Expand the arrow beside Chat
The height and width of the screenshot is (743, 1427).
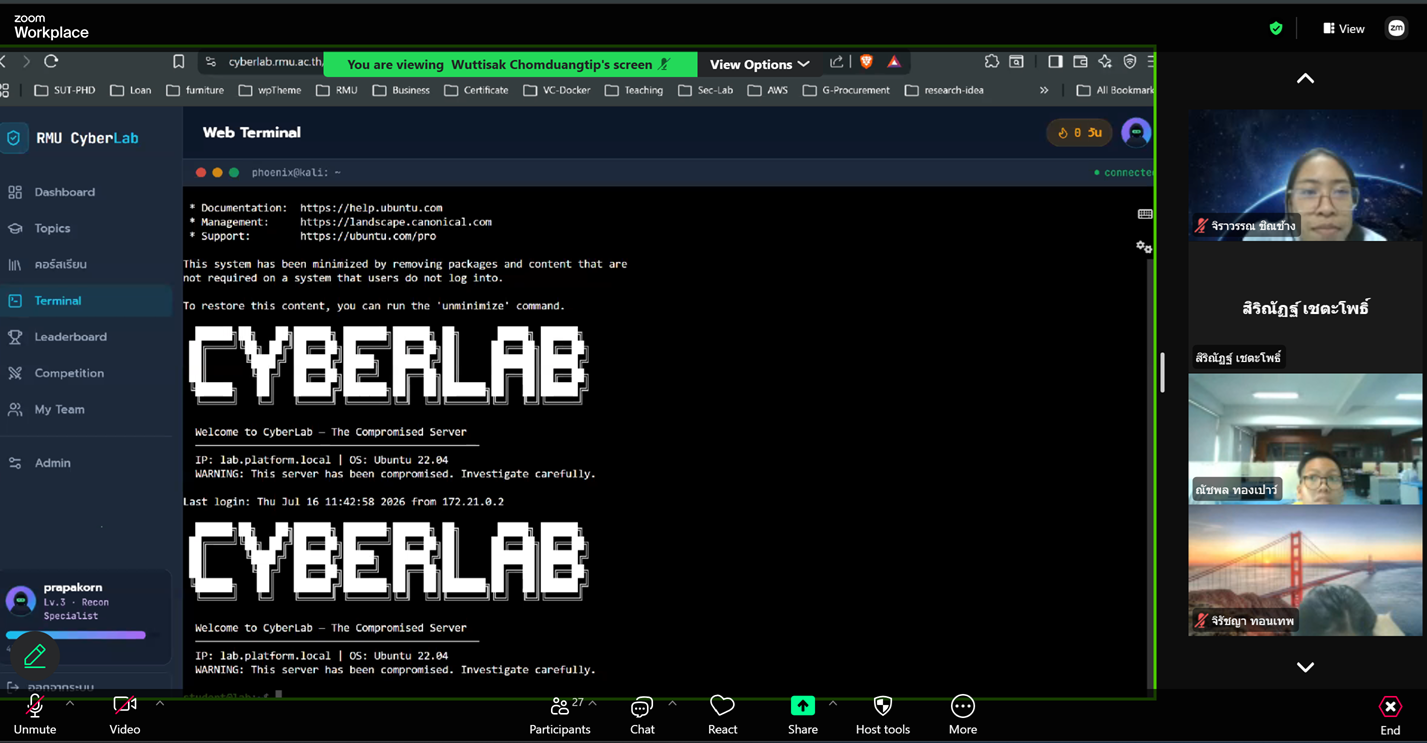click(x=672, y=703)
